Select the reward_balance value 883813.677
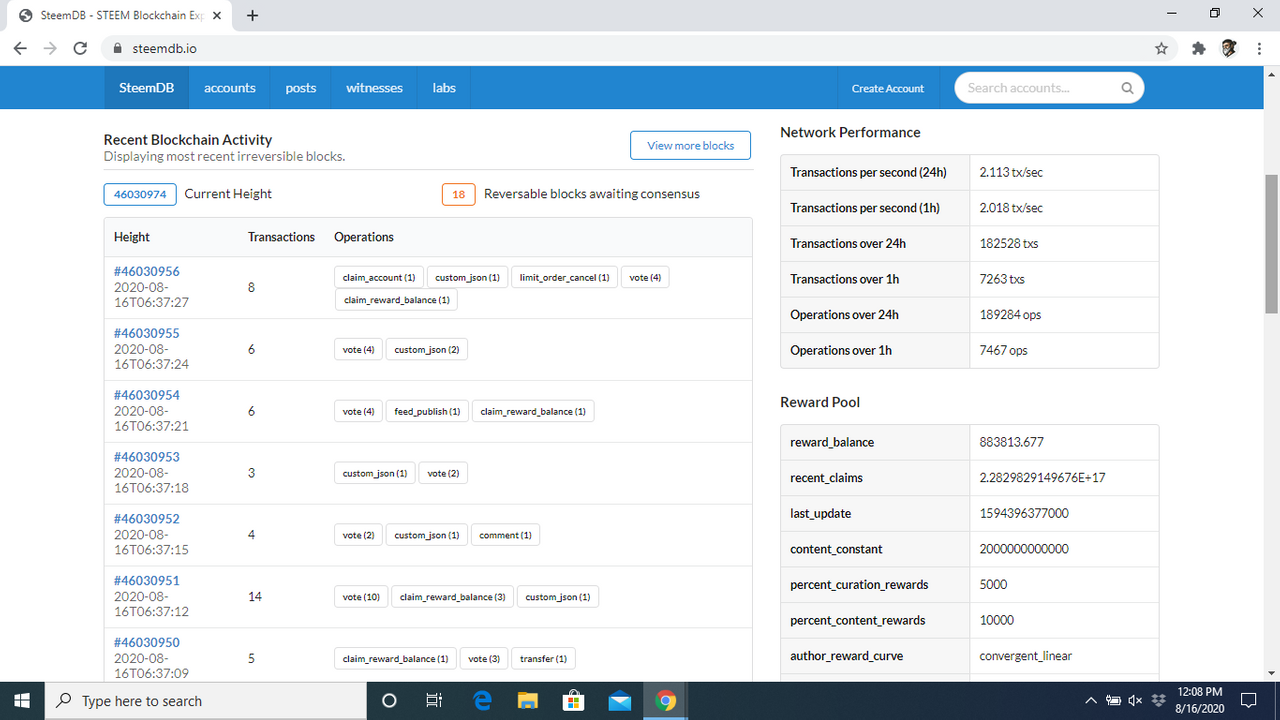The image size is (1280, 720). [1012, 442]
